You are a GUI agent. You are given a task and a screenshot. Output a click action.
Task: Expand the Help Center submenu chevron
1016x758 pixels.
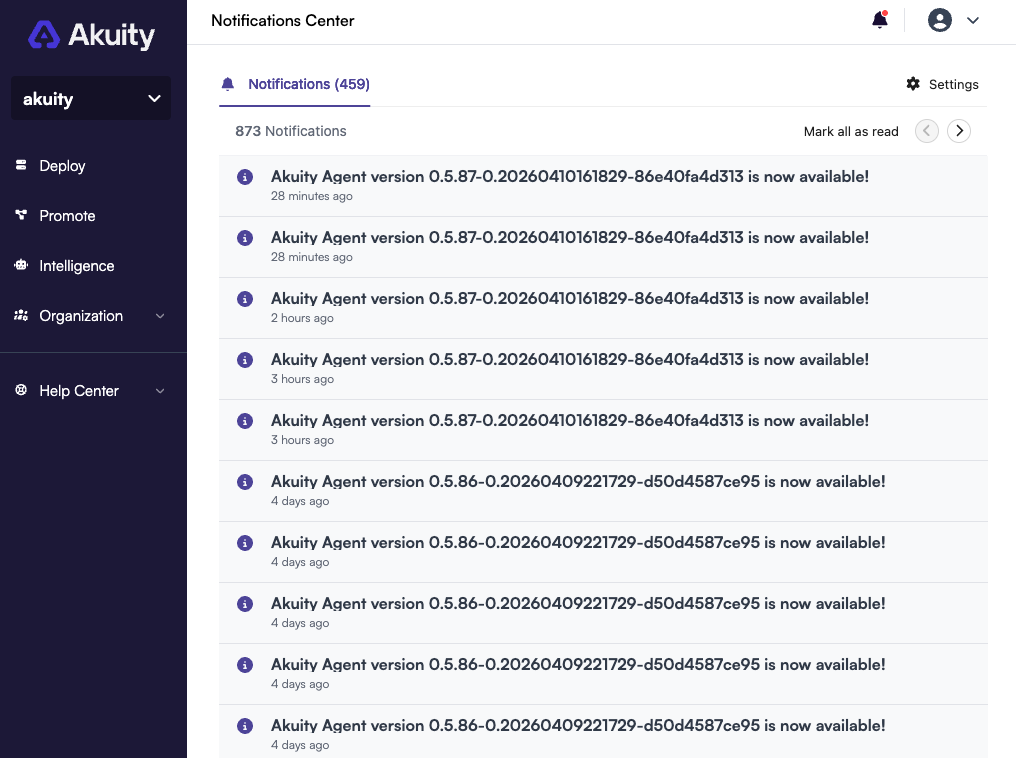pyautogui.click(x=160, y=391)
